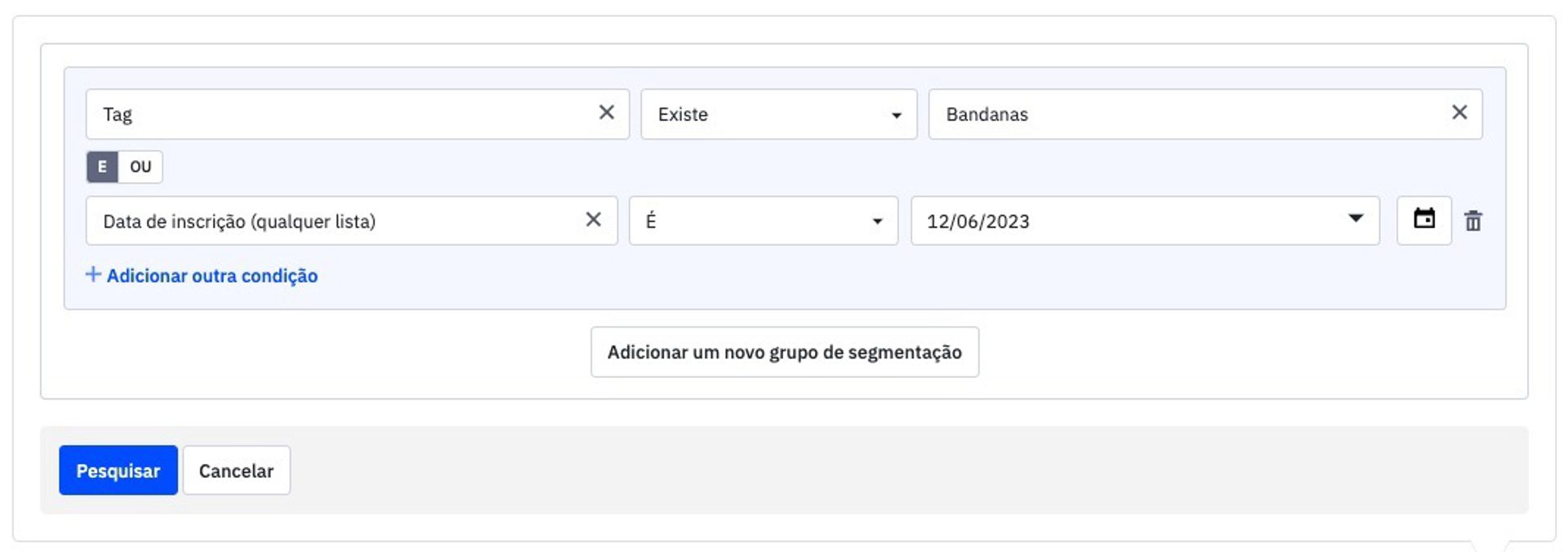
Task: Open the Existe operator dropdown
Action: click(x=777, y=114)
